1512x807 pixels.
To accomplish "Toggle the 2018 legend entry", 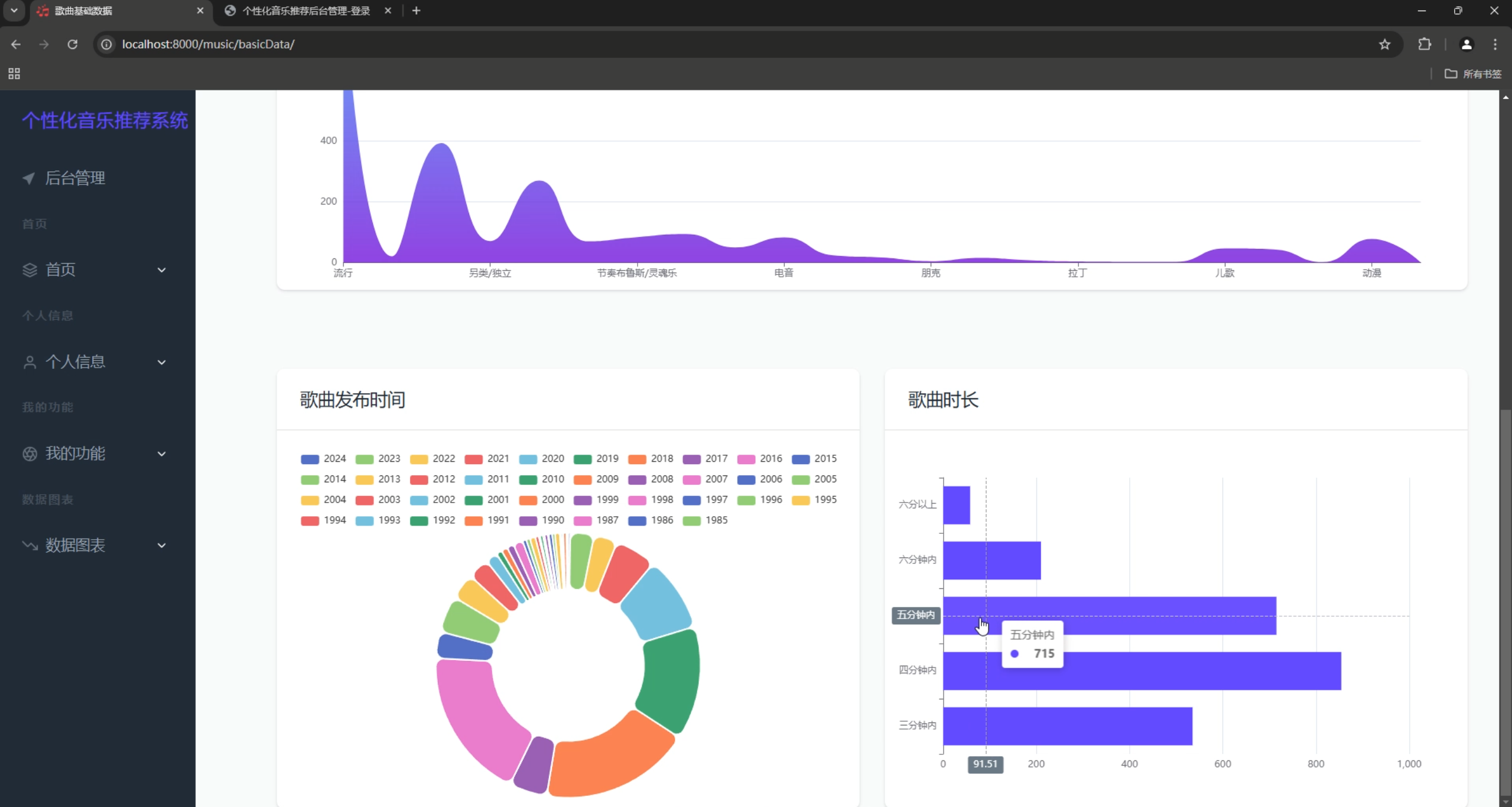I will [651, 459].
